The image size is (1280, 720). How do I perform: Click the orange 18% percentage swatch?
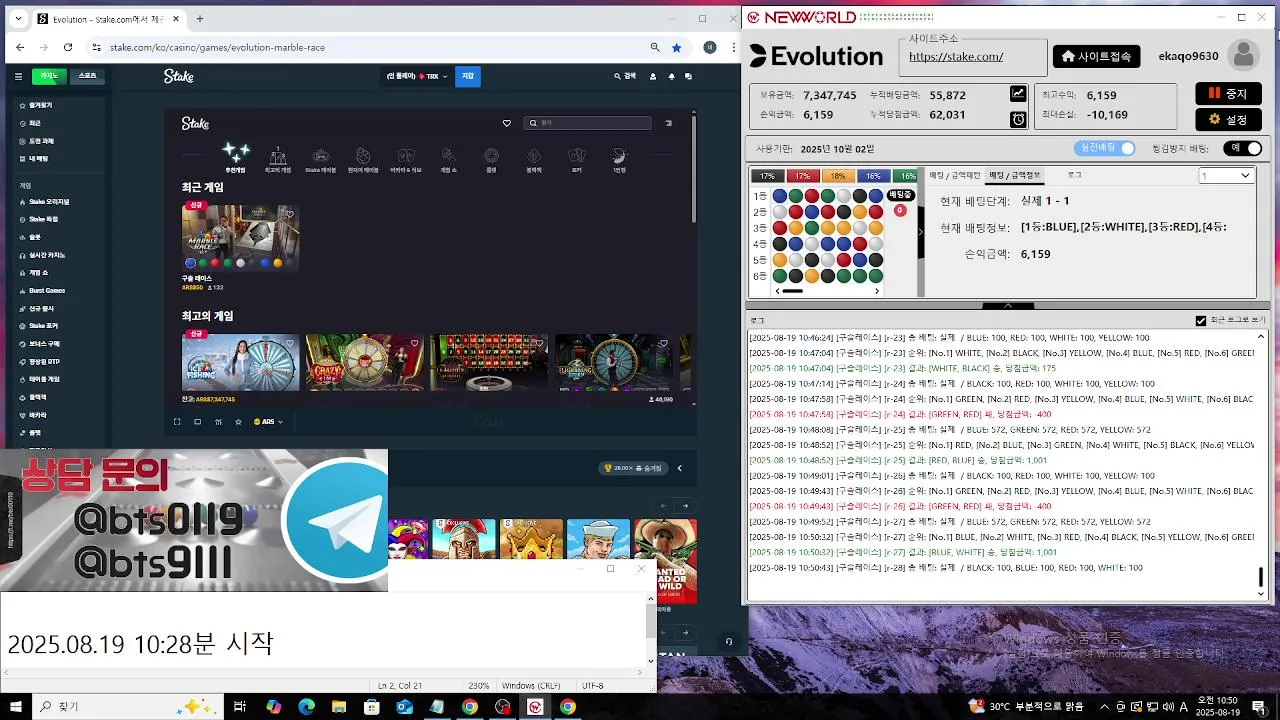tap(837, 175)
